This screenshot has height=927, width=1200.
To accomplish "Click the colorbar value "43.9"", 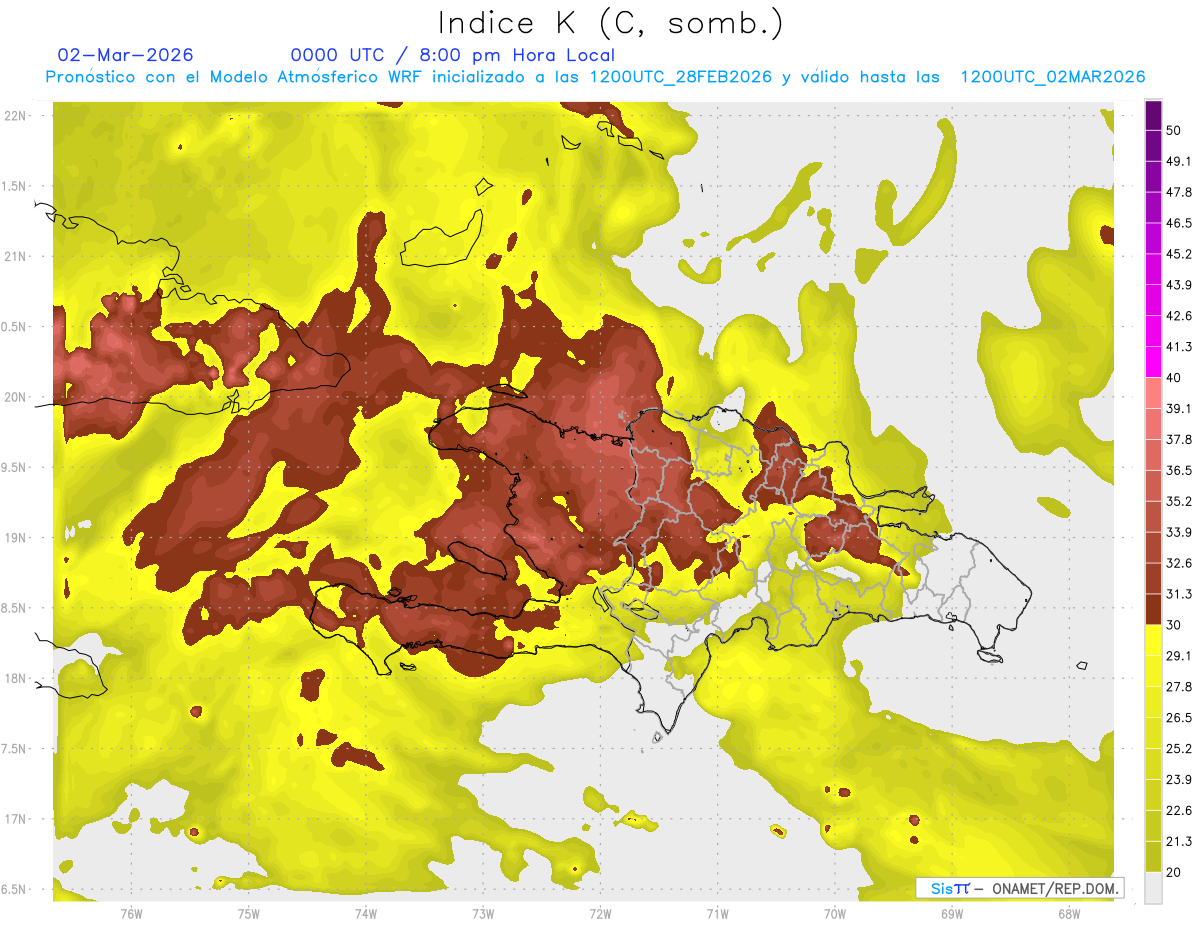I will (x=1179, y=285).
